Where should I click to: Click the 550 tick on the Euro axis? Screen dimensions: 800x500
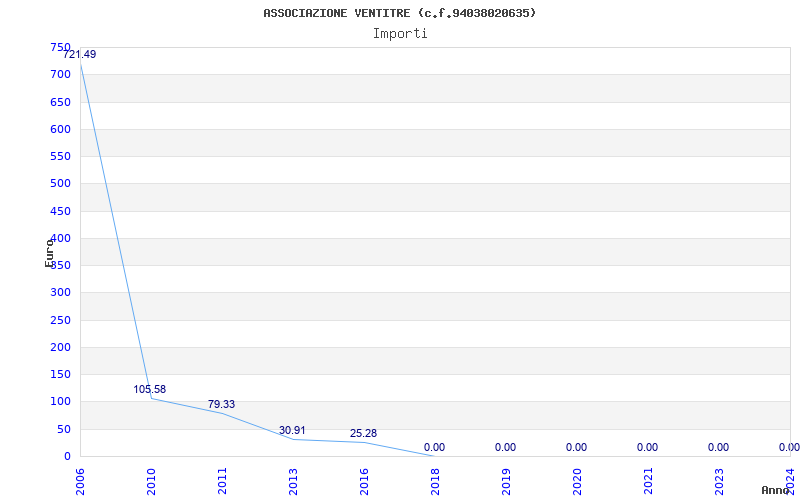pos(60,156)
